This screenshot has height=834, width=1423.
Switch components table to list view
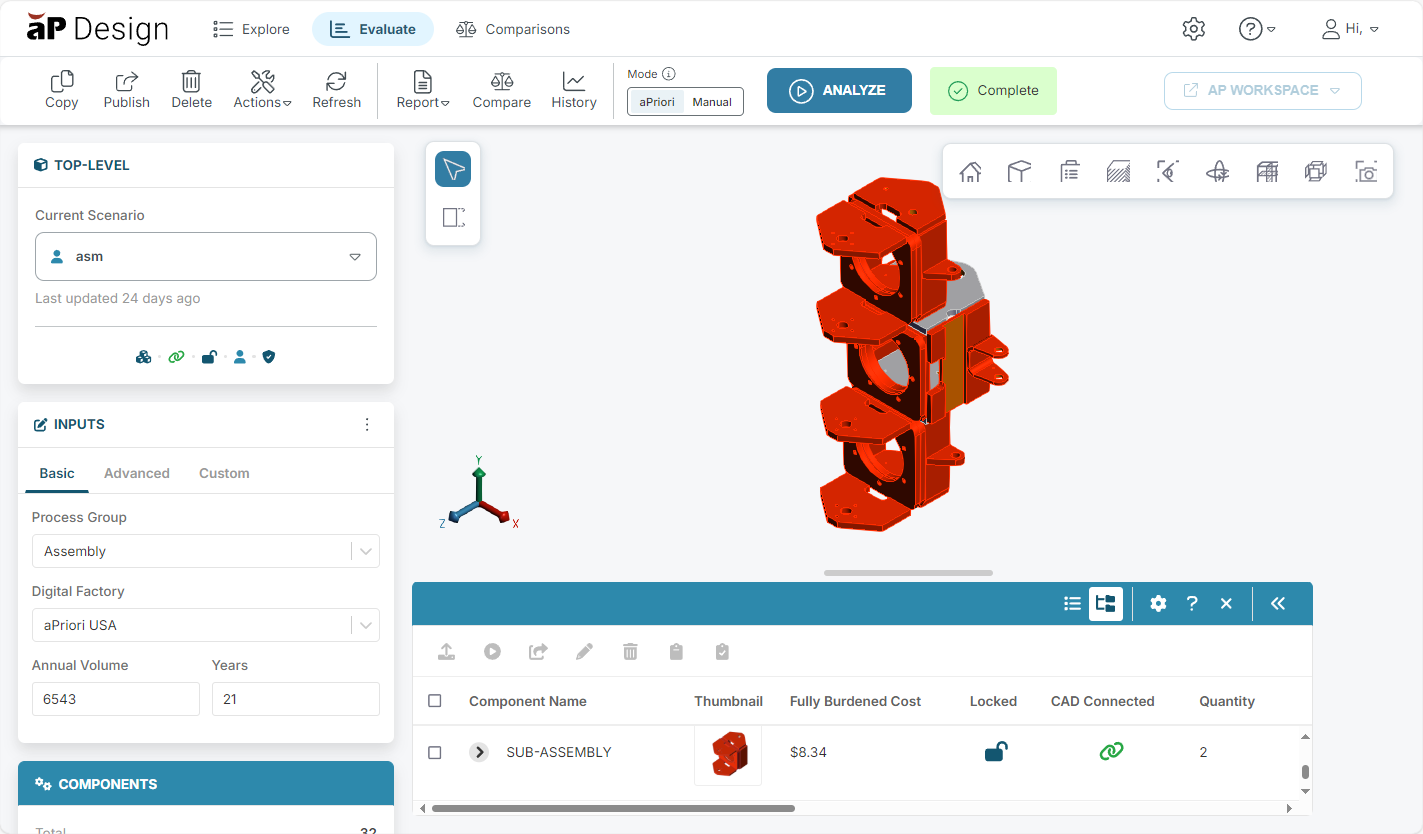1072,603
